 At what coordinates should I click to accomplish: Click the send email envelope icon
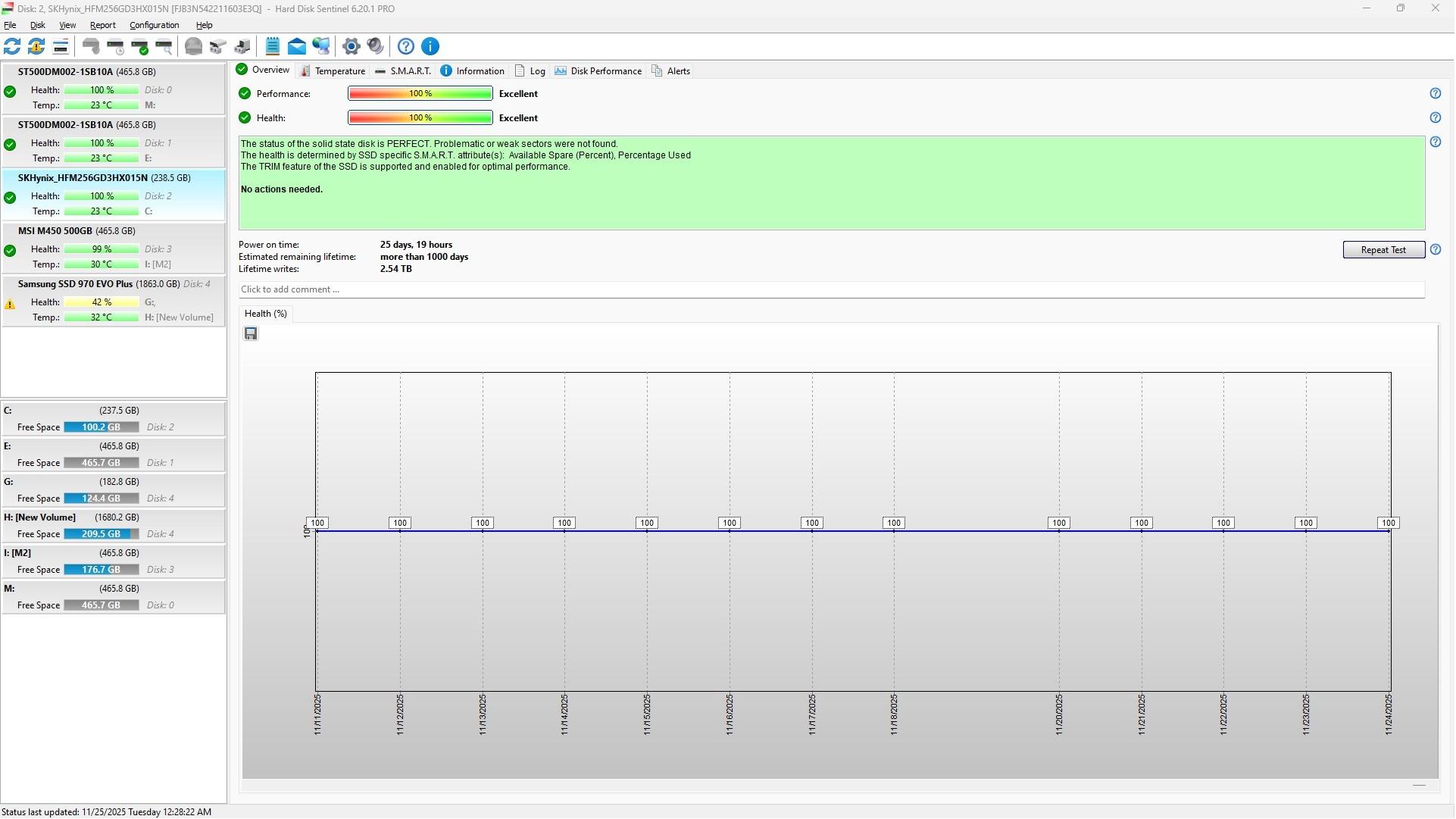(297, 46)
